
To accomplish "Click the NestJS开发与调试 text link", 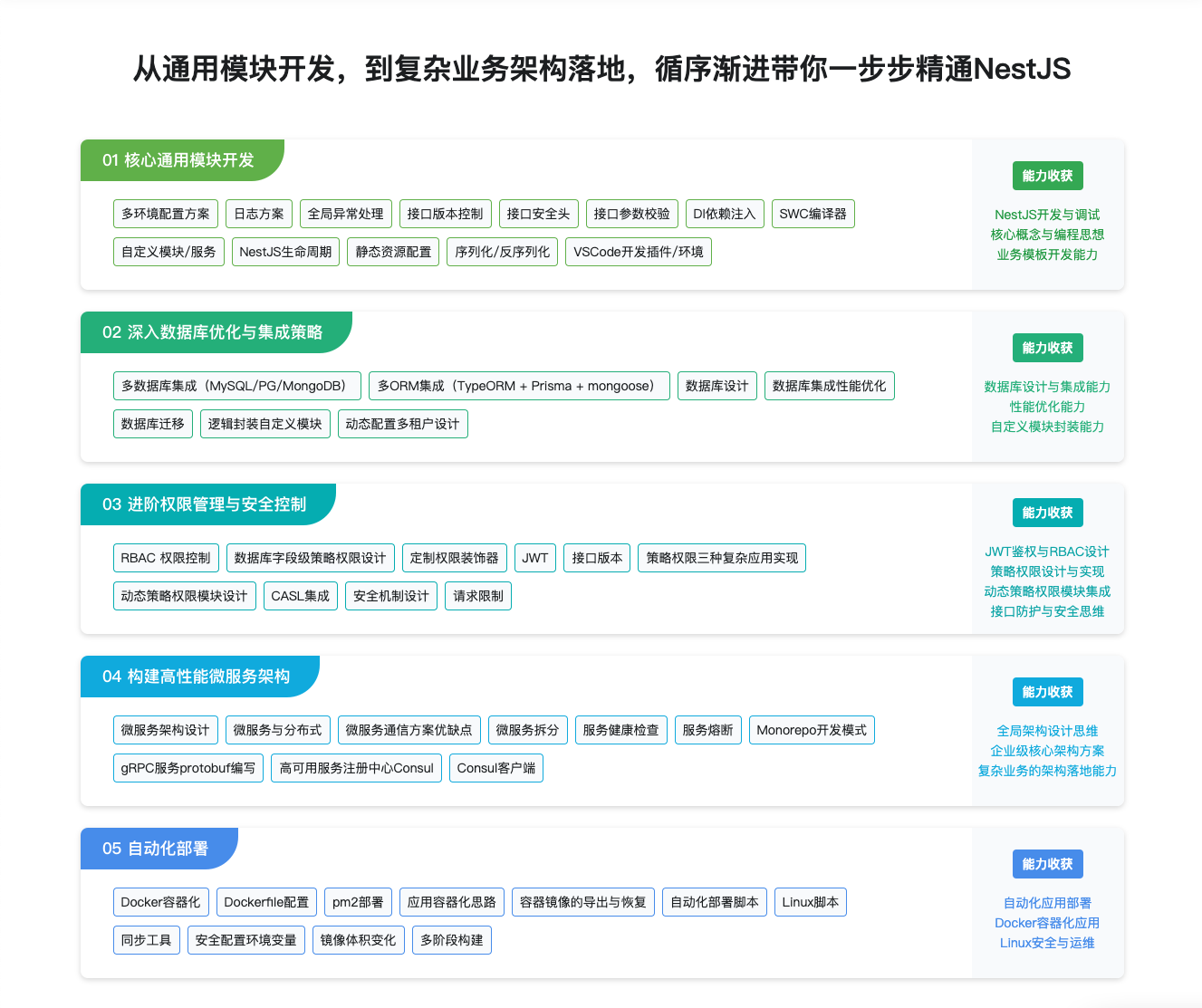I will (1047, 215).
